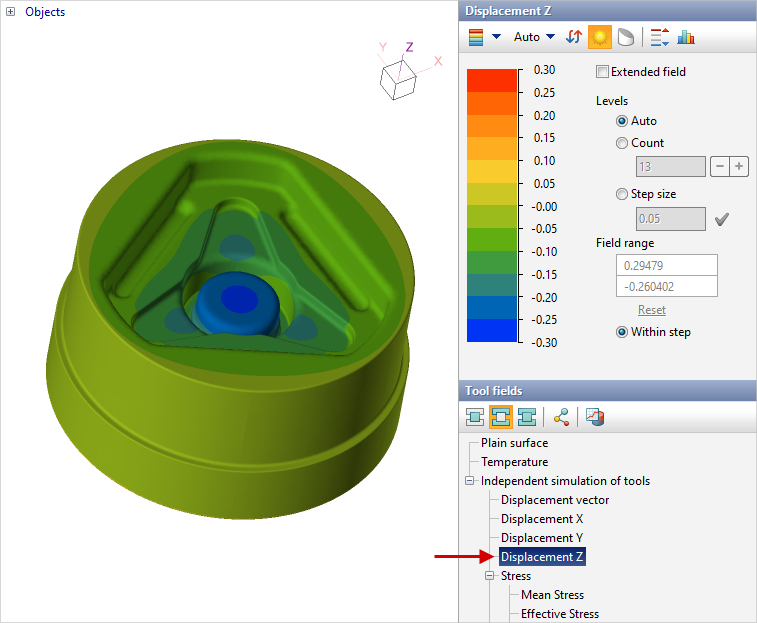Click the plus button to increase the level count
The image size is (757, 623).
click(739, 166)
